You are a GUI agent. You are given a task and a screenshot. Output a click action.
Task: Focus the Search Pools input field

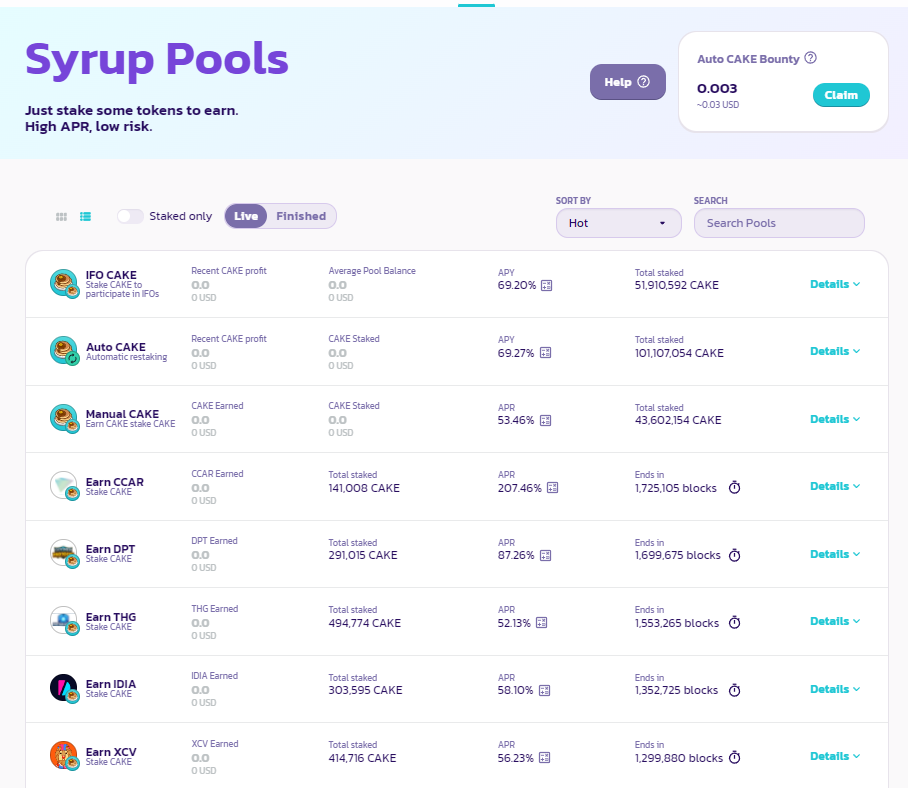[x=779, y=223]
